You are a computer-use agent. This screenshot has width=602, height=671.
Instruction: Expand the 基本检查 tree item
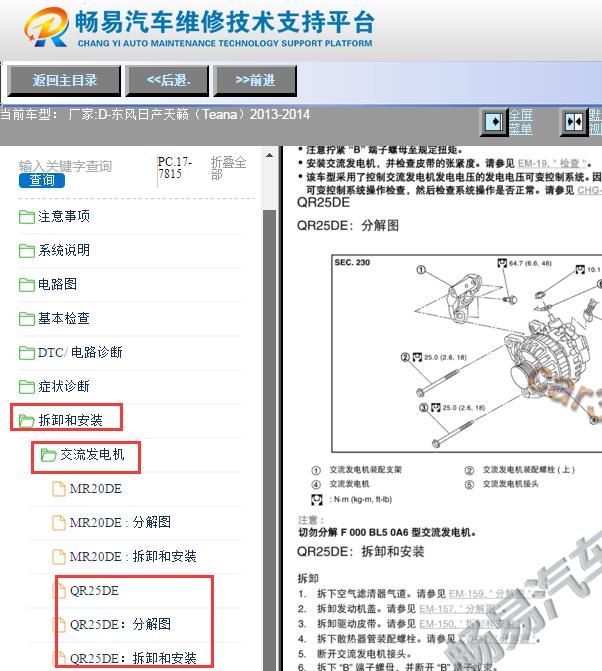[64, 318]
